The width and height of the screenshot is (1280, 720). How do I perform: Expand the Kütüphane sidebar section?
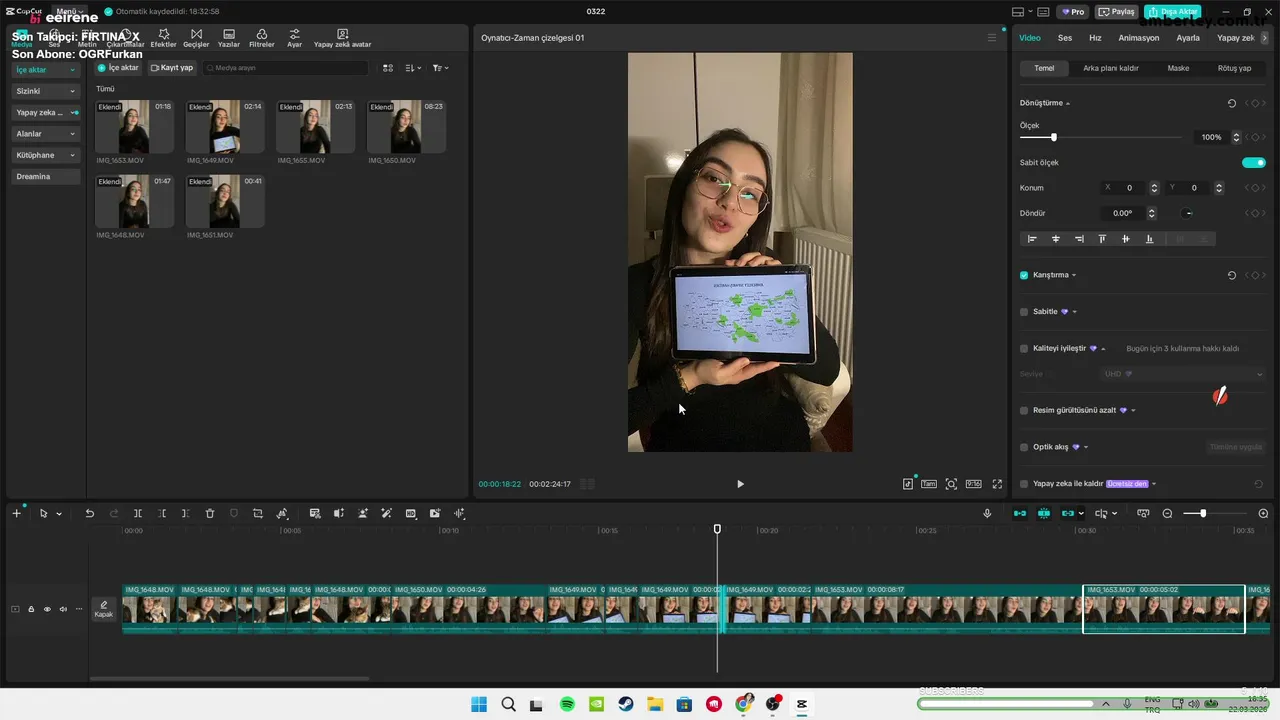click(x=45, y=155)
